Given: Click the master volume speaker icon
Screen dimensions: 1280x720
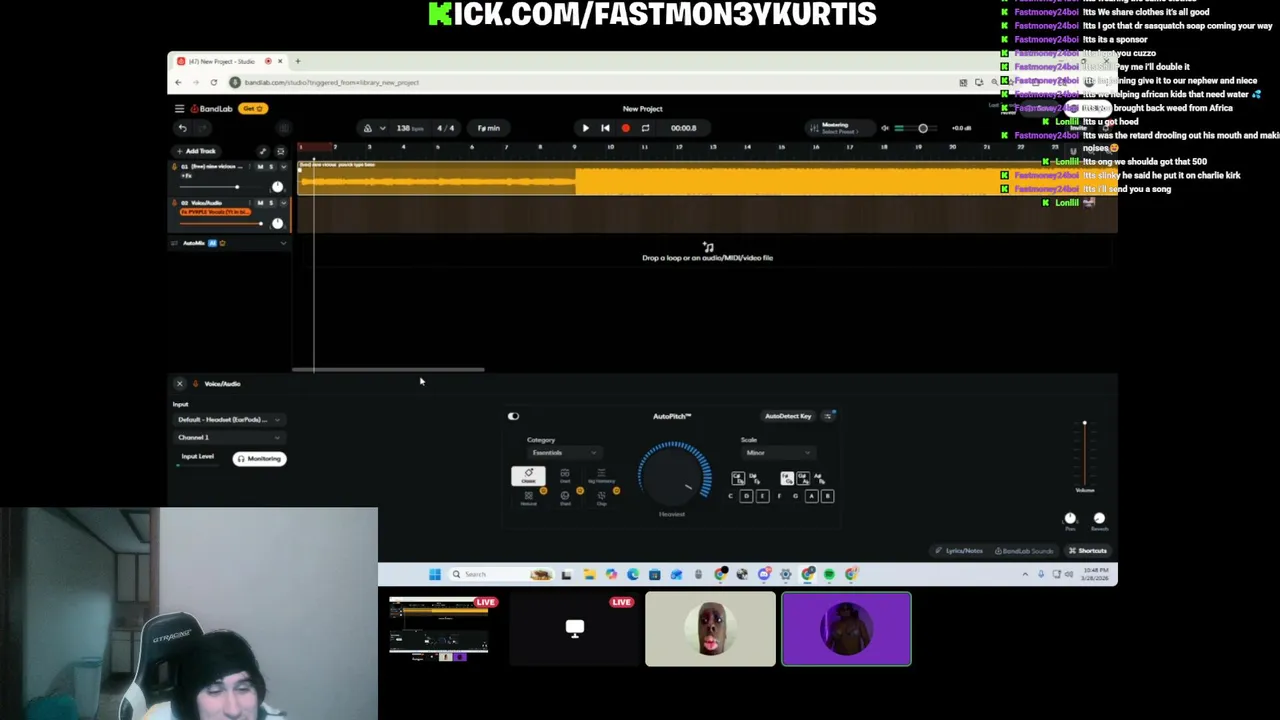Looking at the screenshot, I should click(x=884, y=128).
